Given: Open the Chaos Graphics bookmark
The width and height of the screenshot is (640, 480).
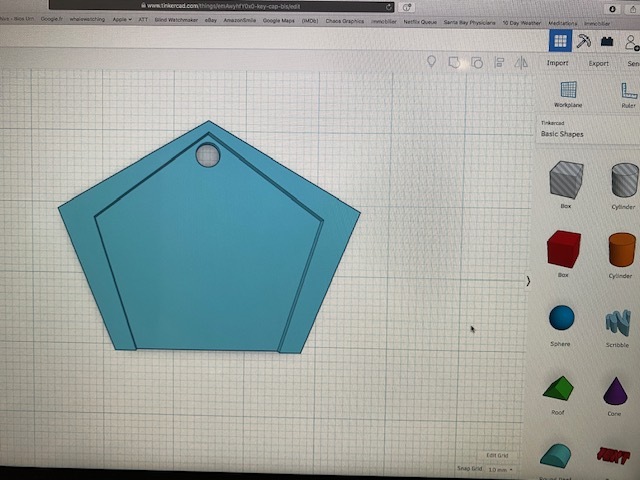Looking at the screenshot, I should 344,21.
